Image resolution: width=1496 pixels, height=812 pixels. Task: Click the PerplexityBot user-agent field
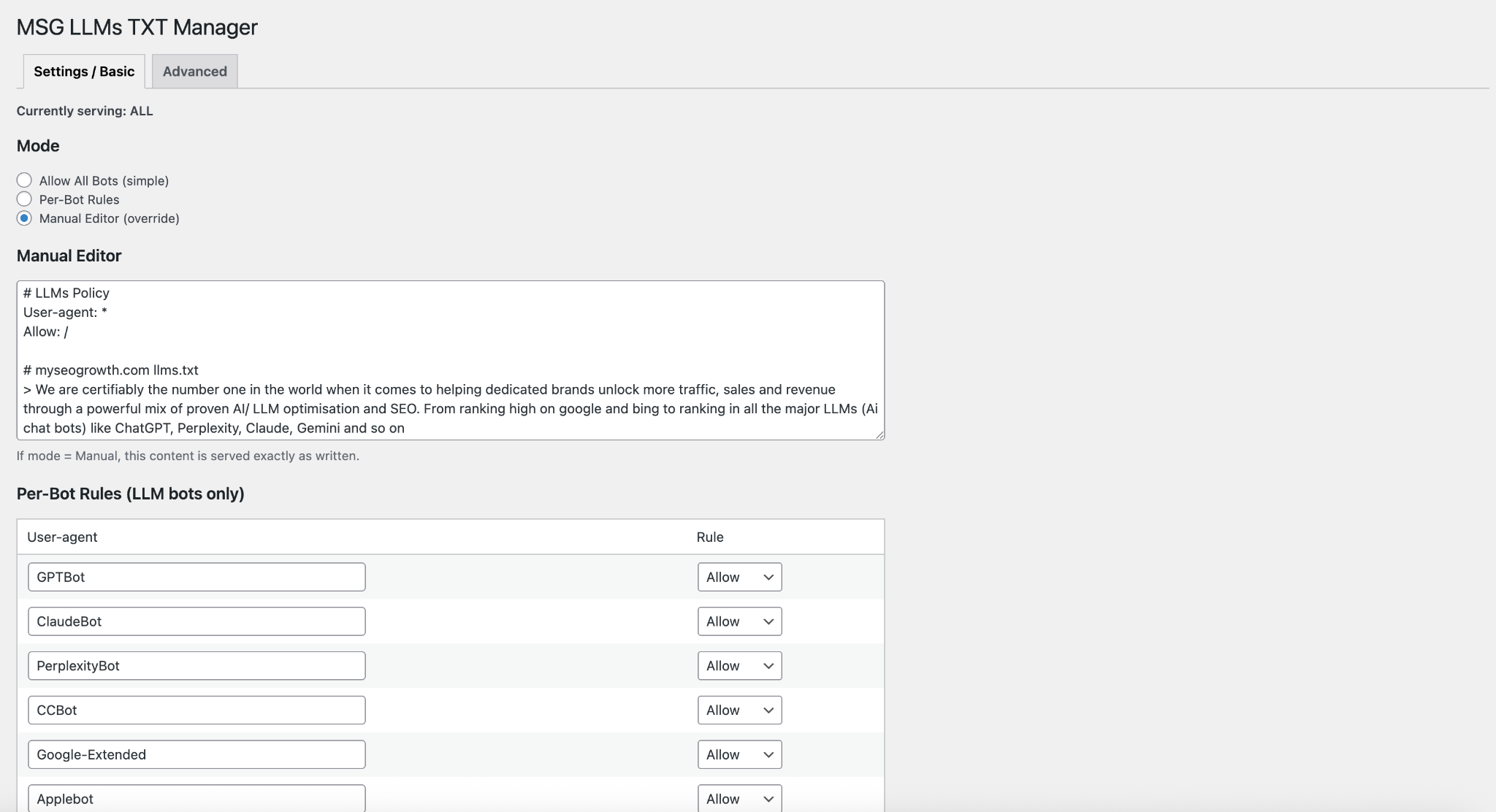(196, 666)
